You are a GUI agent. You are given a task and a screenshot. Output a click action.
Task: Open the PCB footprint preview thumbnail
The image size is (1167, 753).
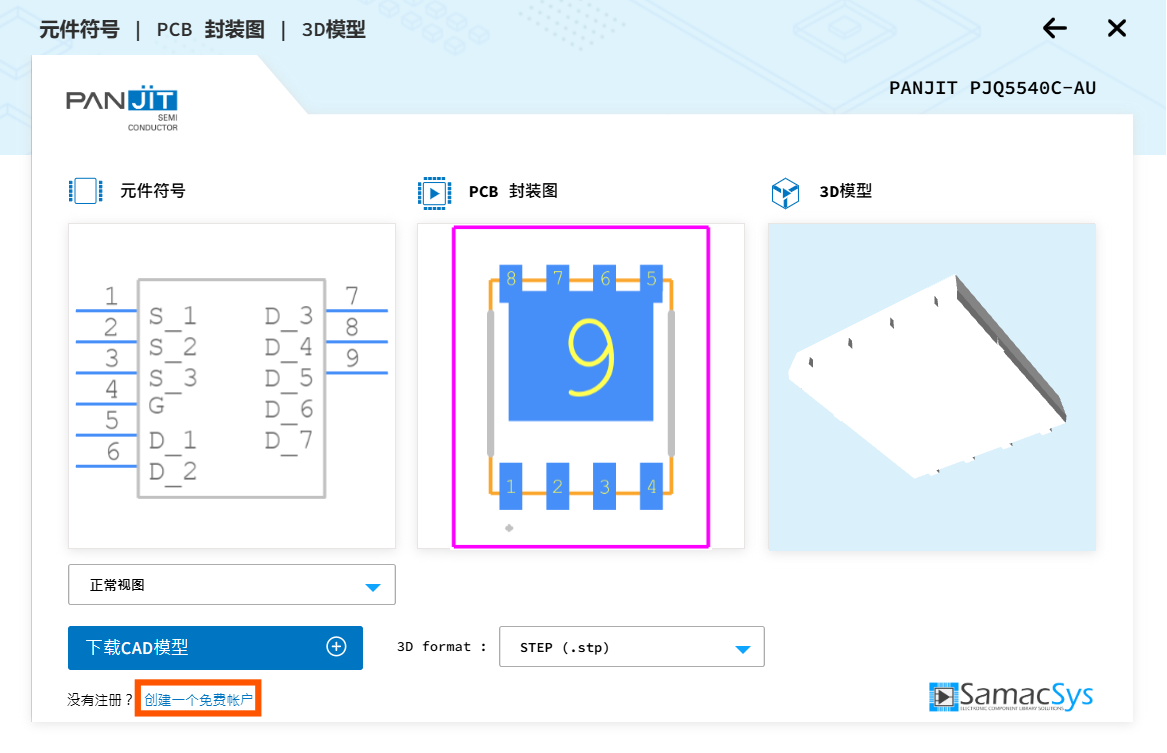(x=581, y=386)
